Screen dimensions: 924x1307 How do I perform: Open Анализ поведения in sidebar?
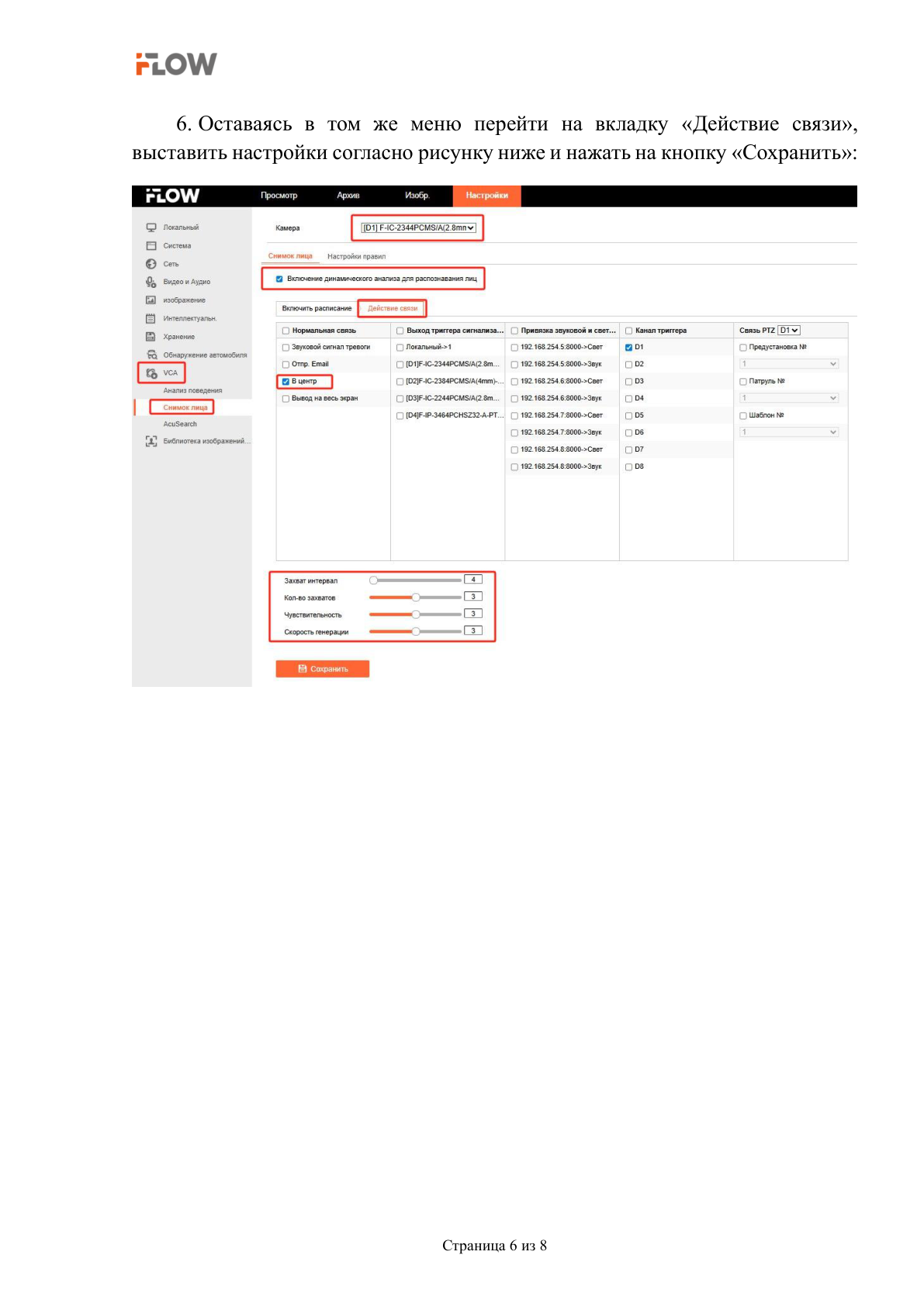tap(192, 390)
